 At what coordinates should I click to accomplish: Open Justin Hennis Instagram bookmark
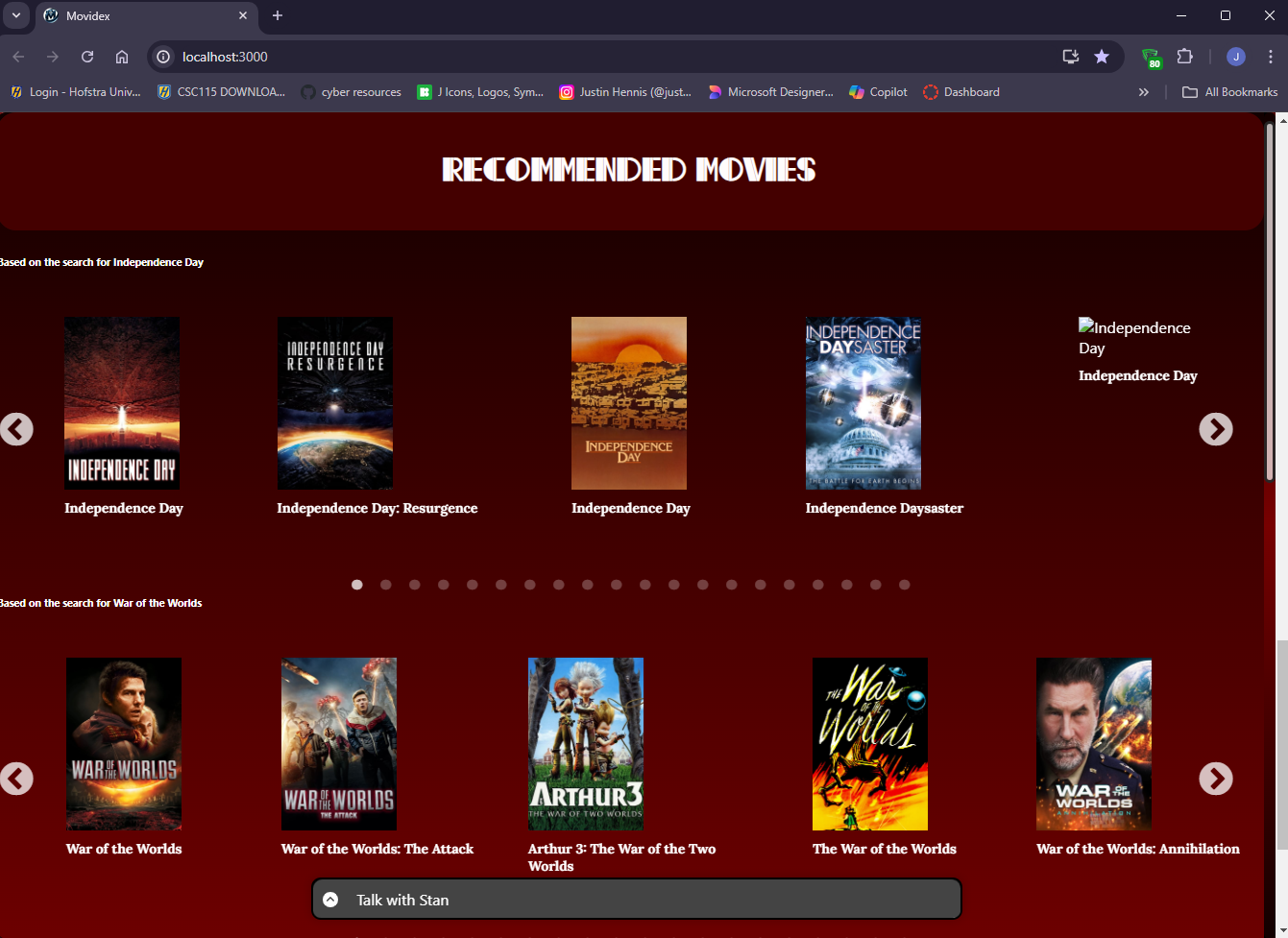625,92
